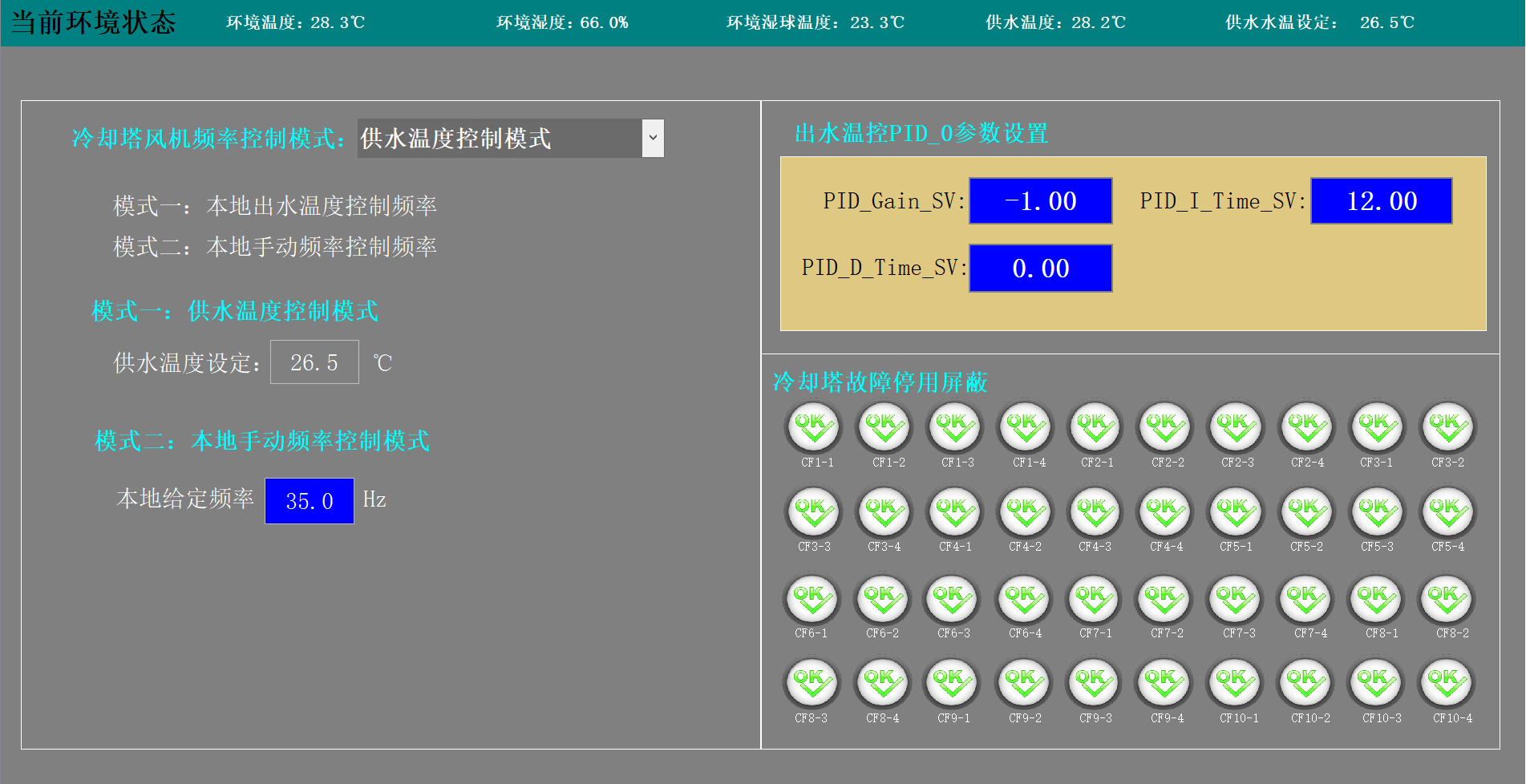This screenshot has height=784, width=1526.
Task: Toggle CF9-1 tower fault shielding
Action: (952, 684)
